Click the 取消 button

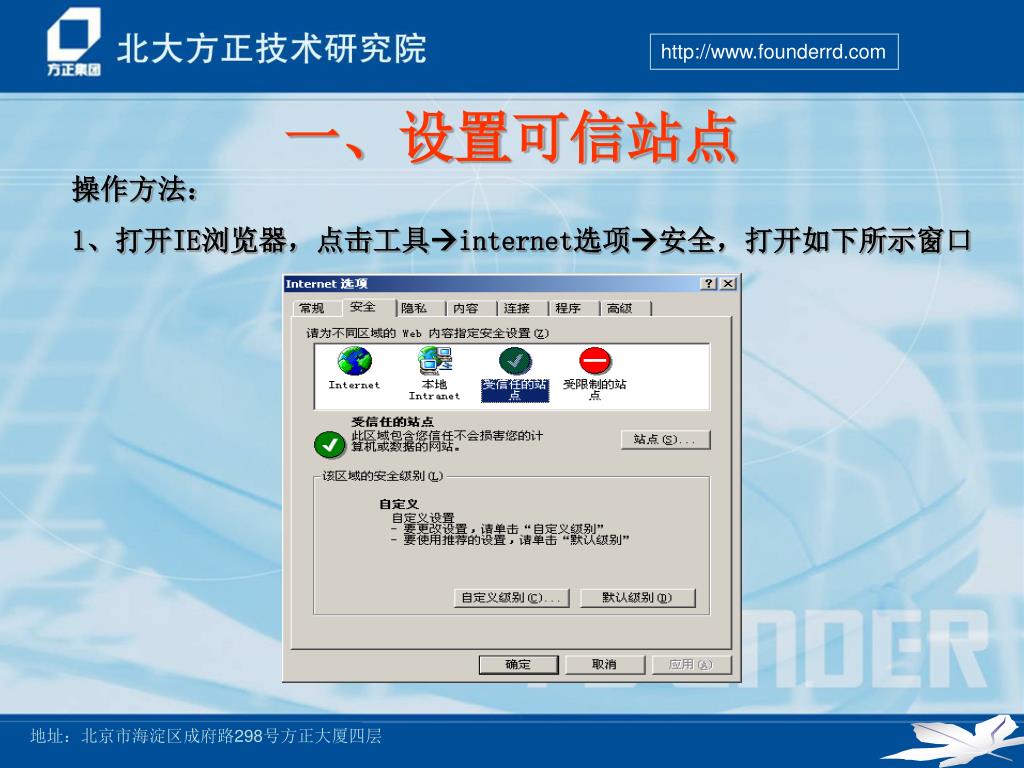click(605, 664)
